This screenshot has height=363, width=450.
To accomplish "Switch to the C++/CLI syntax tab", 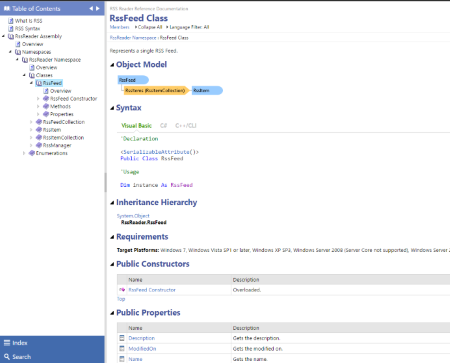I will tap(186, 126).
